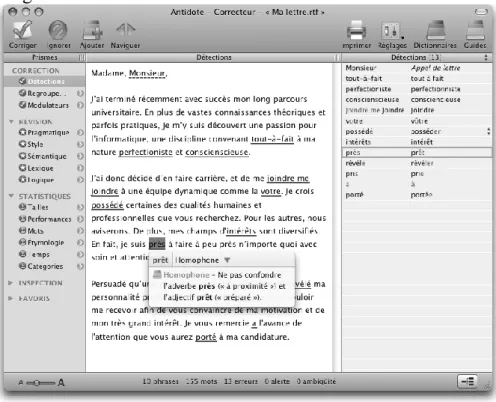The image size is (496, 402).
Task: Select the Étymologie statistics prism
Action: click(41, 243)
